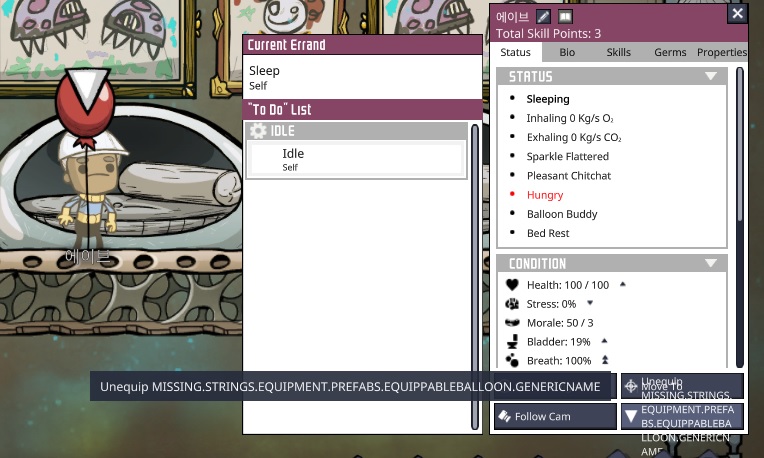Screen dimensions: 764x458
Task: Click the gear icon in IDLE header
Action: (258, 131)
